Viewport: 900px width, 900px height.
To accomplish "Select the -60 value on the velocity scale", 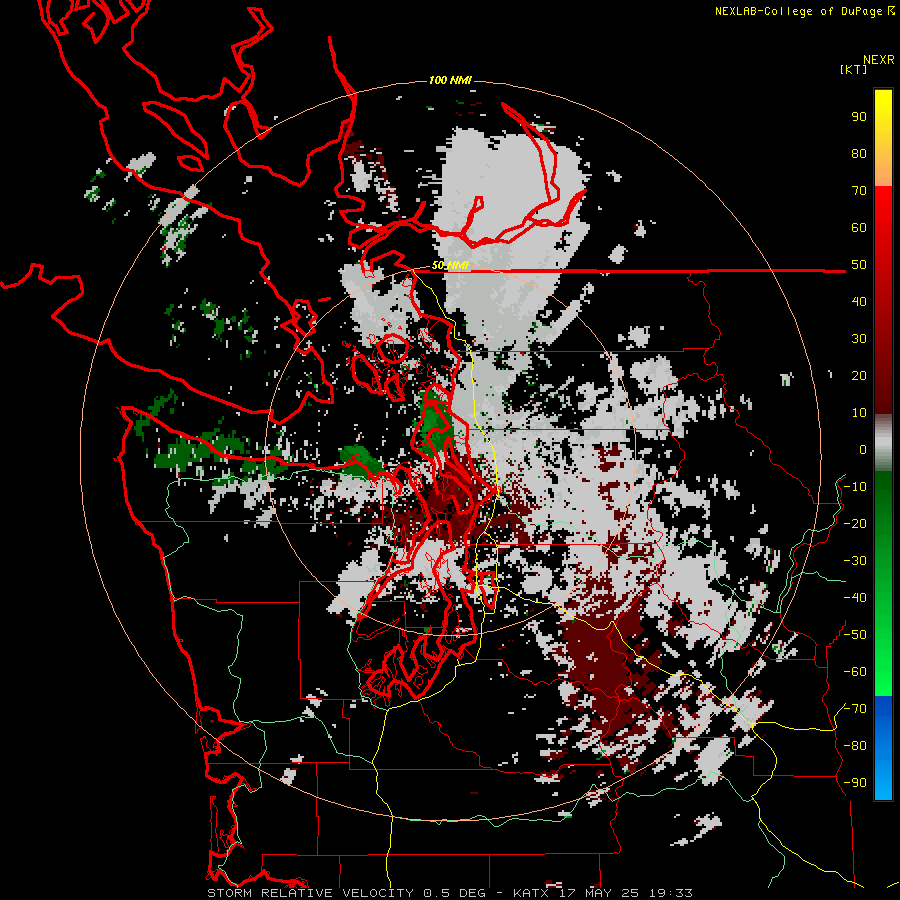I will pos(855,672).
